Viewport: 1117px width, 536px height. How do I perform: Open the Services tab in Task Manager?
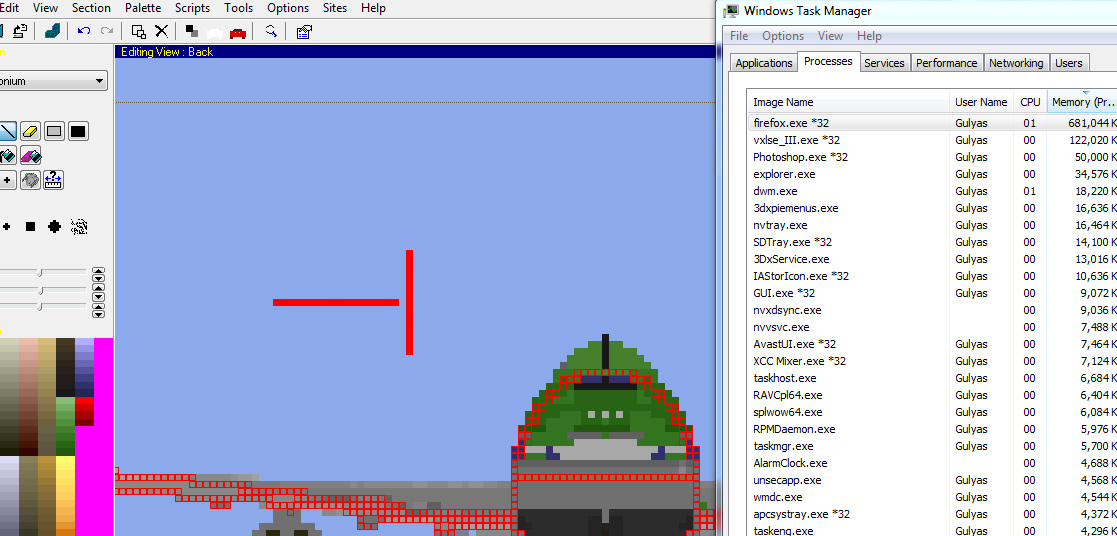(x=884, y=63)
